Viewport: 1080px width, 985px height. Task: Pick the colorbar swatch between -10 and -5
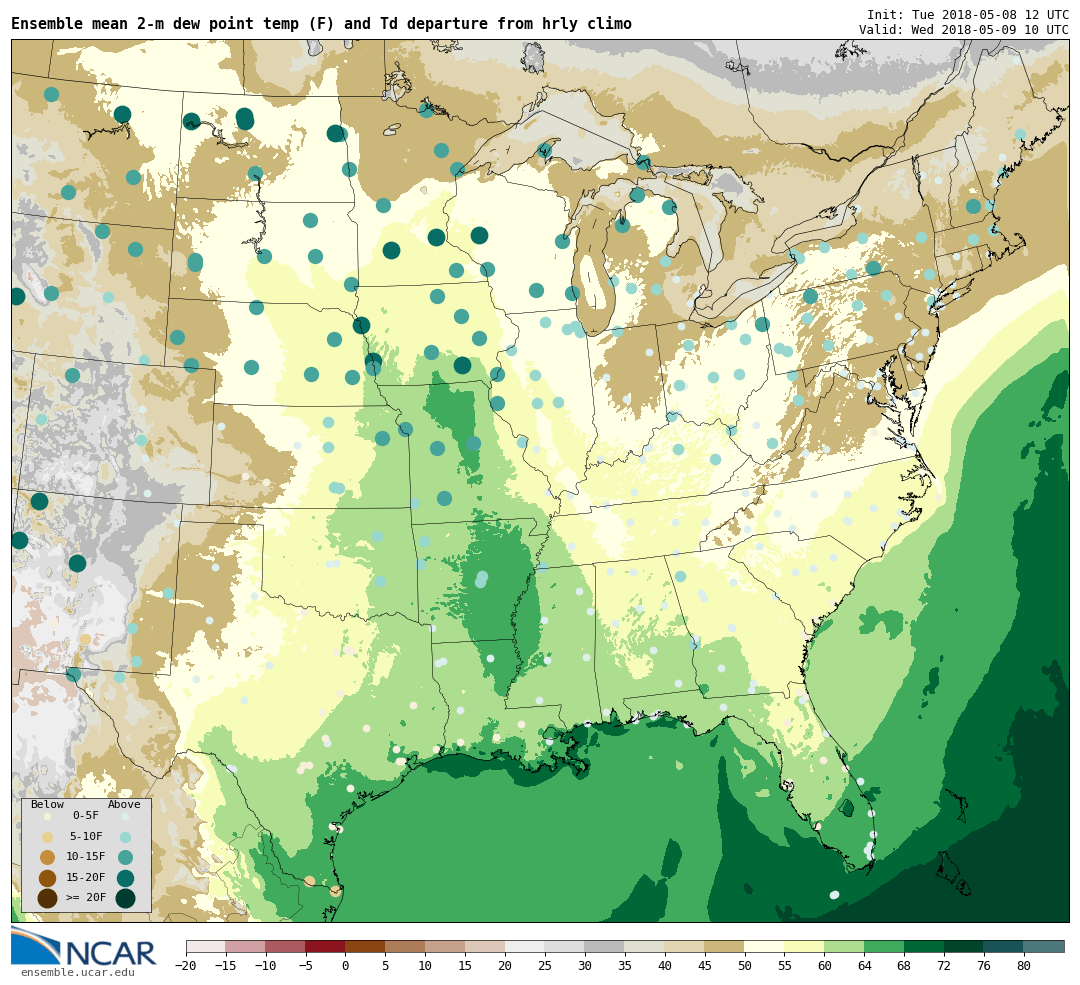coord(286,946)
